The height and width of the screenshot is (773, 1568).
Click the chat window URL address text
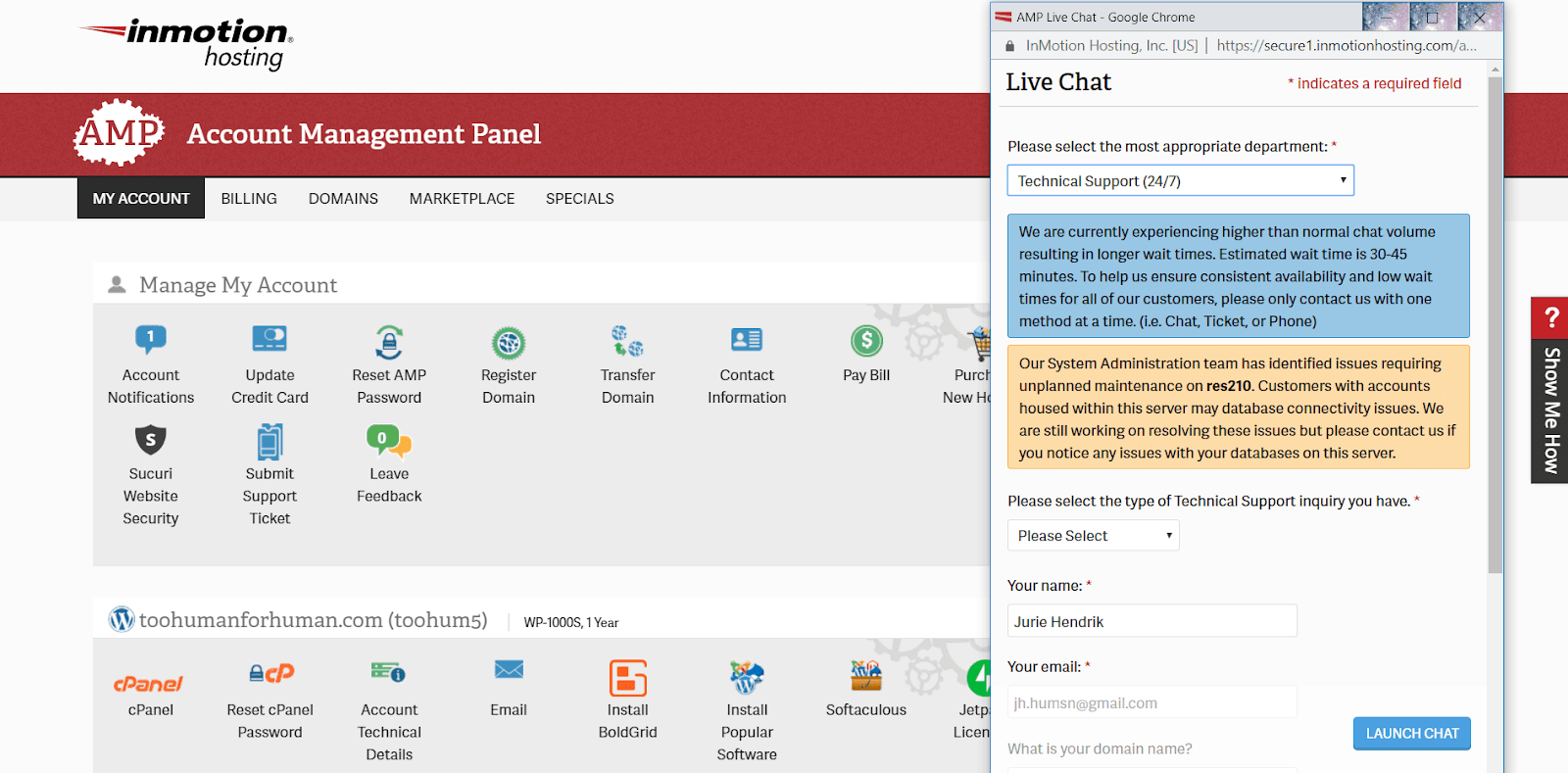[1347, 46]
